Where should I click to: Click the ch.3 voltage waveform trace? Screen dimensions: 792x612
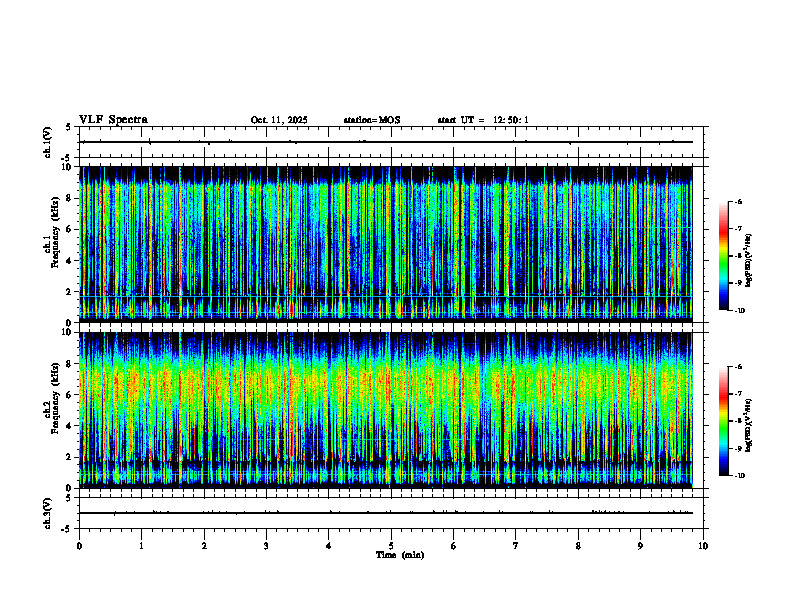pos(386,513)
